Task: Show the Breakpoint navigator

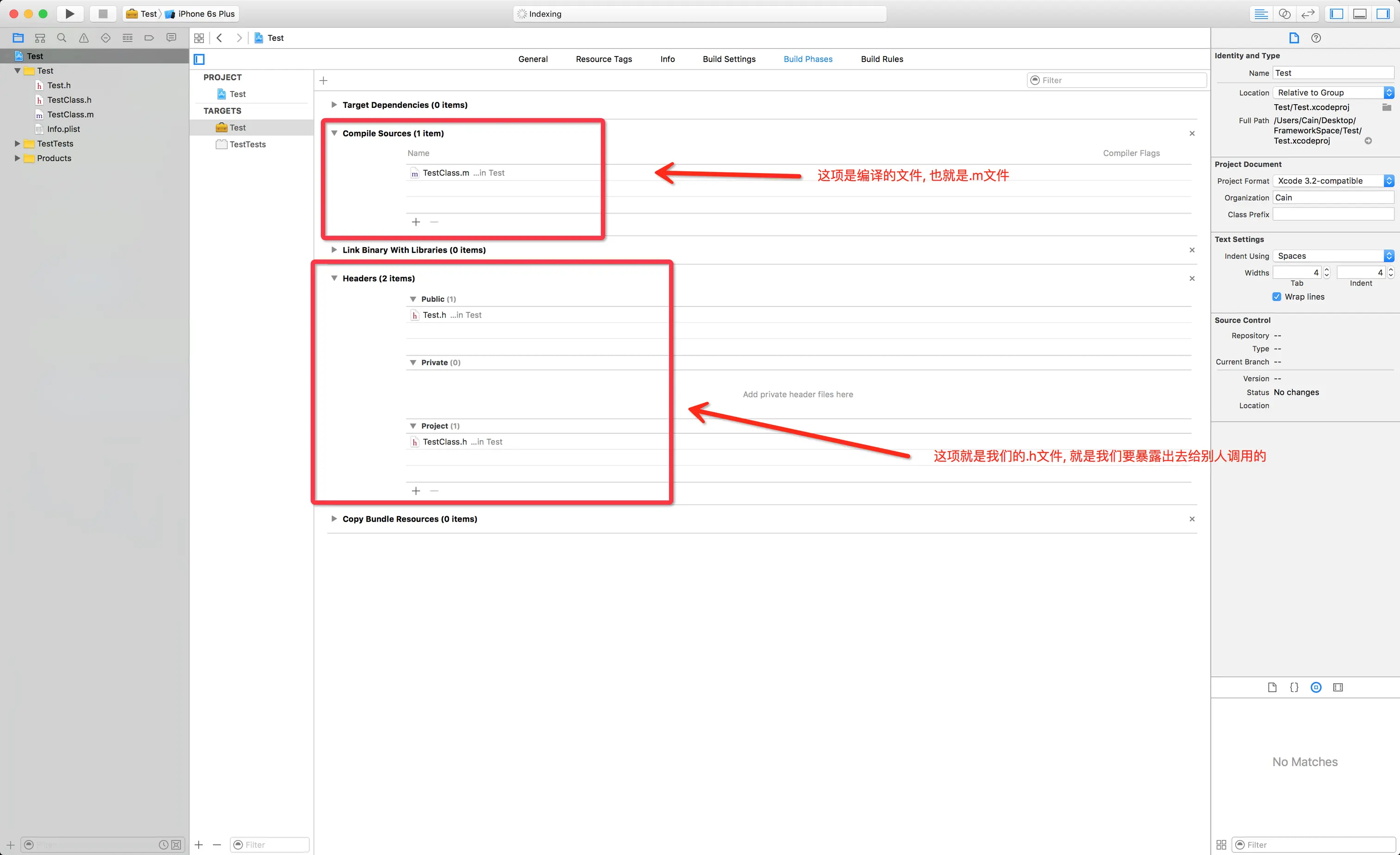Action: 149,38
